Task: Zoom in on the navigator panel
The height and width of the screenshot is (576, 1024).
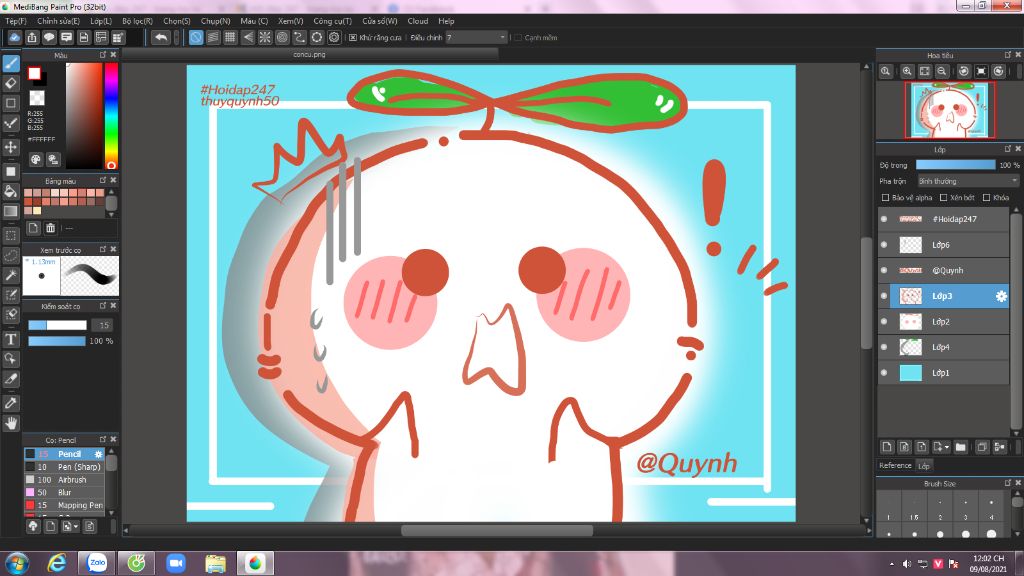Action: point(907,71)
